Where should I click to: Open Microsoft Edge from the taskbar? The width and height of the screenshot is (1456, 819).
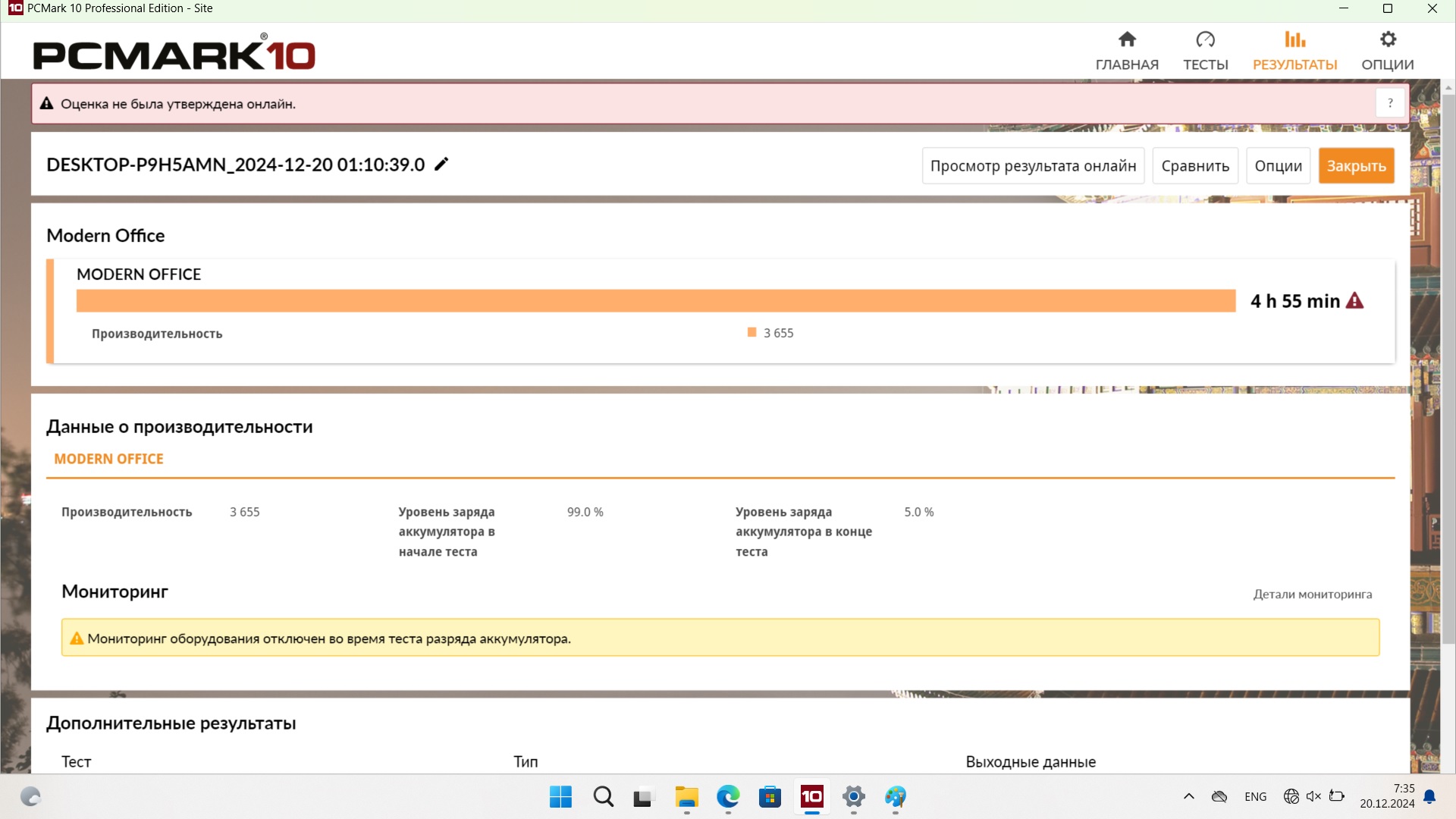coord(728,797)
